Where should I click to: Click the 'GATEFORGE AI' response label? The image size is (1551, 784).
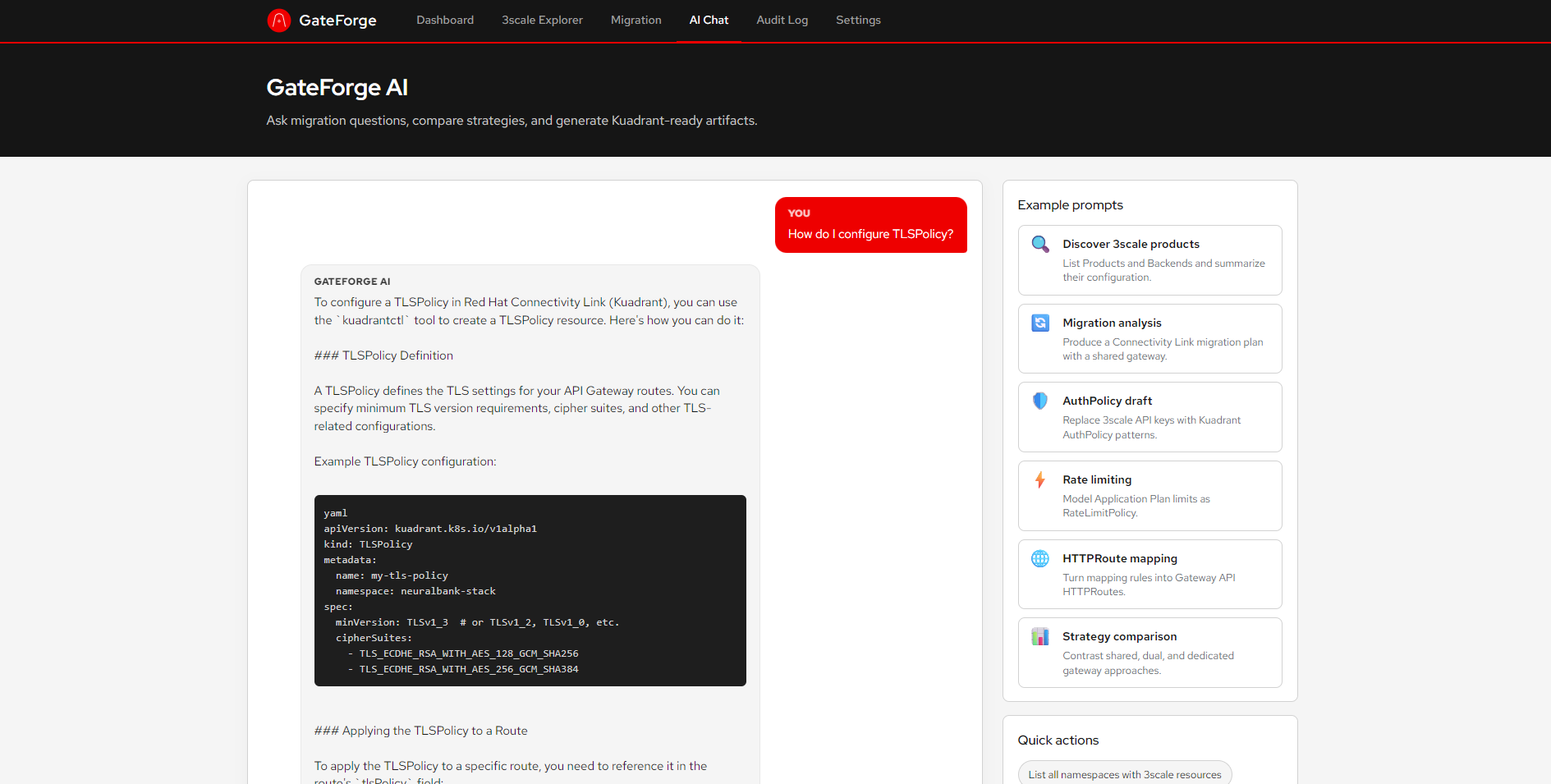pos(352,282)
